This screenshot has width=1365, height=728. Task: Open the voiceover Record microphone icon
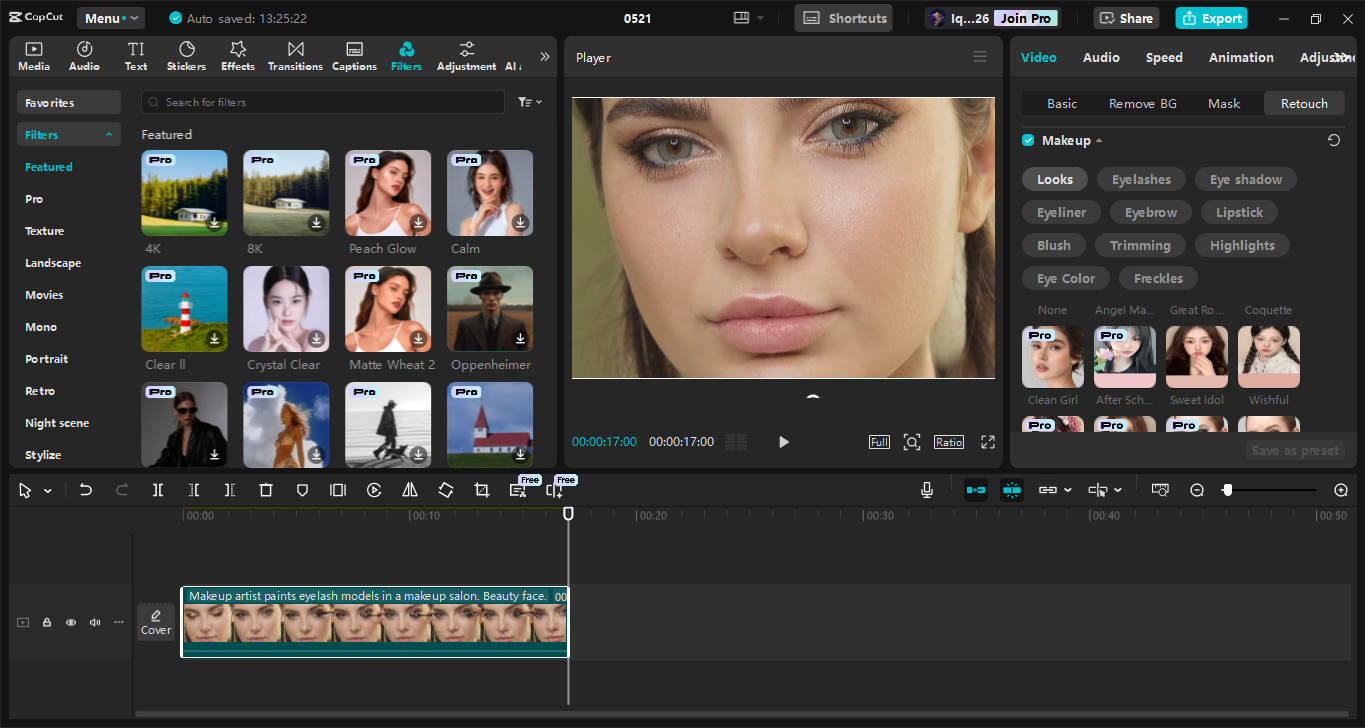point(926,490)
